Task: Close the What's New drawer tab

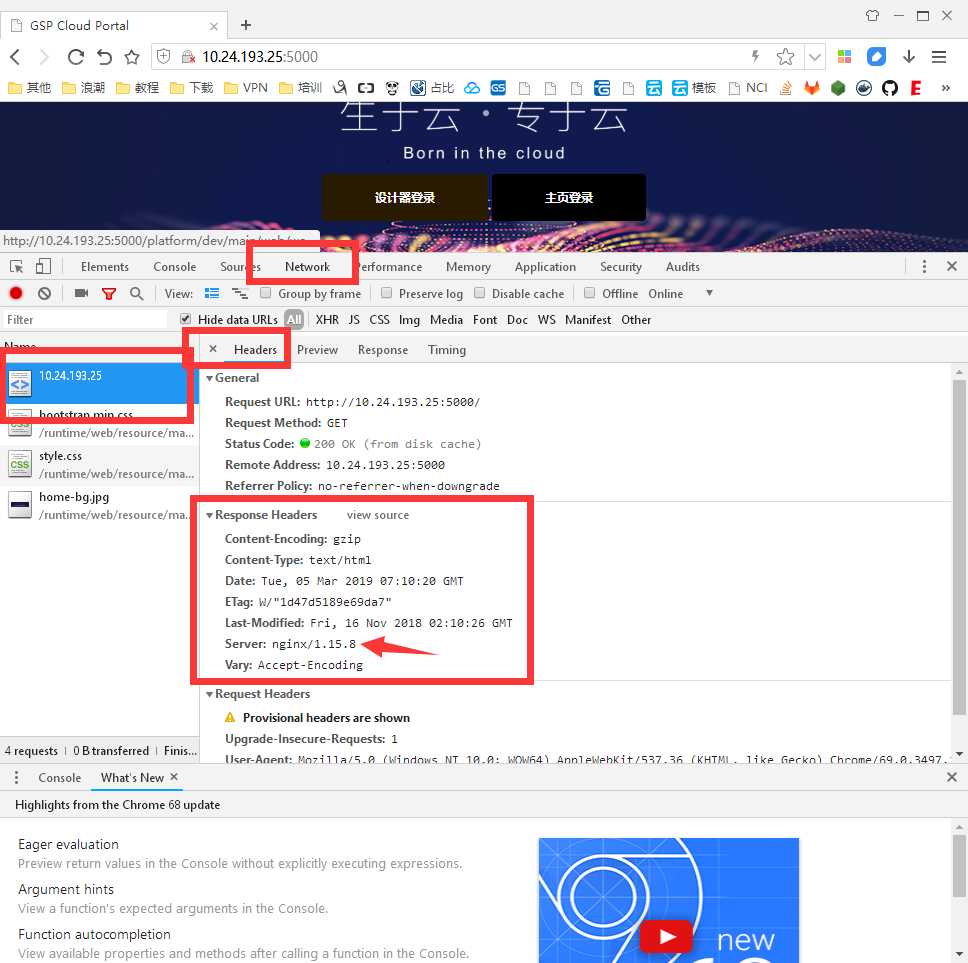Action: click(x=174, y=777)
